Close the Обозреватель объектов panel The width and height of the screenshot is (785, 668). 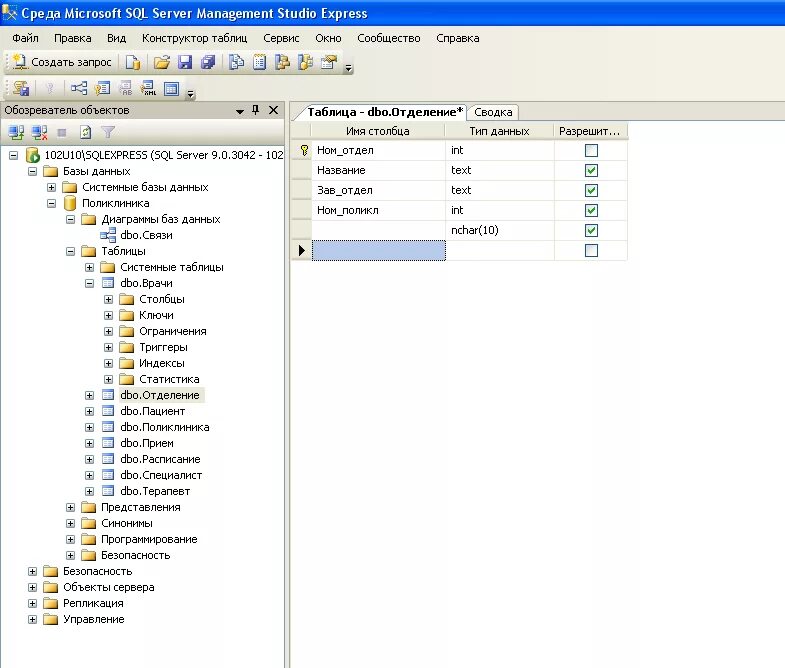coord(273,110)
